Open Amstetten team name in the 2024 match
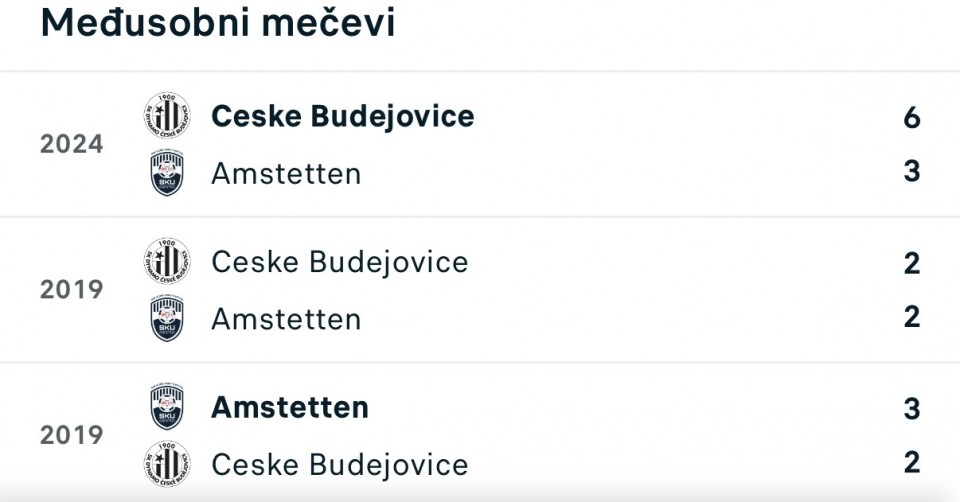960x502 pixels. (x=286, y=173)
